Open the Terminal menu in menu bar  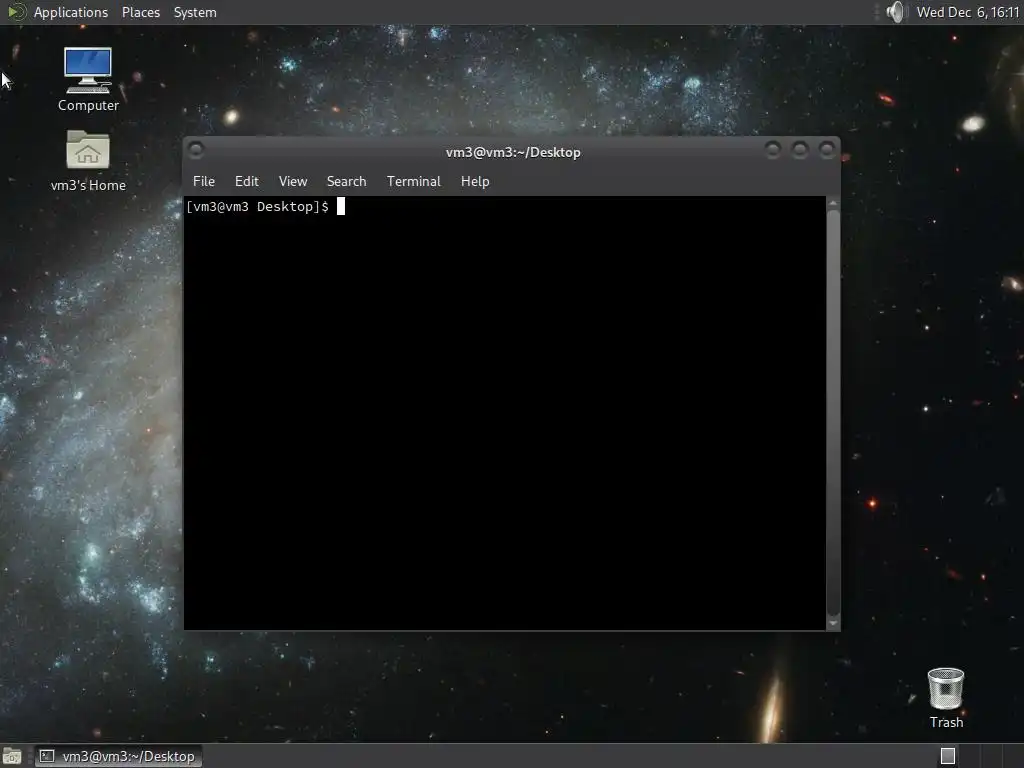coord(413,182)
